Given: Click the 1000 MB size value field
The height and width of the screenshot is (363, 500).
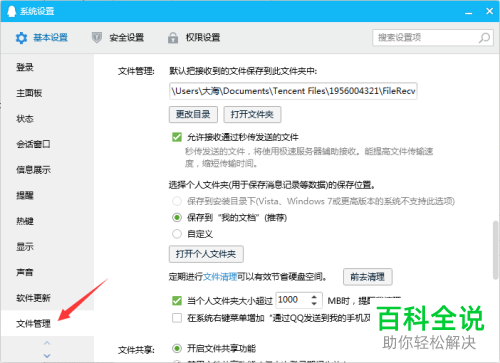Looking at the screenshot, I should [x=293, y=300].
